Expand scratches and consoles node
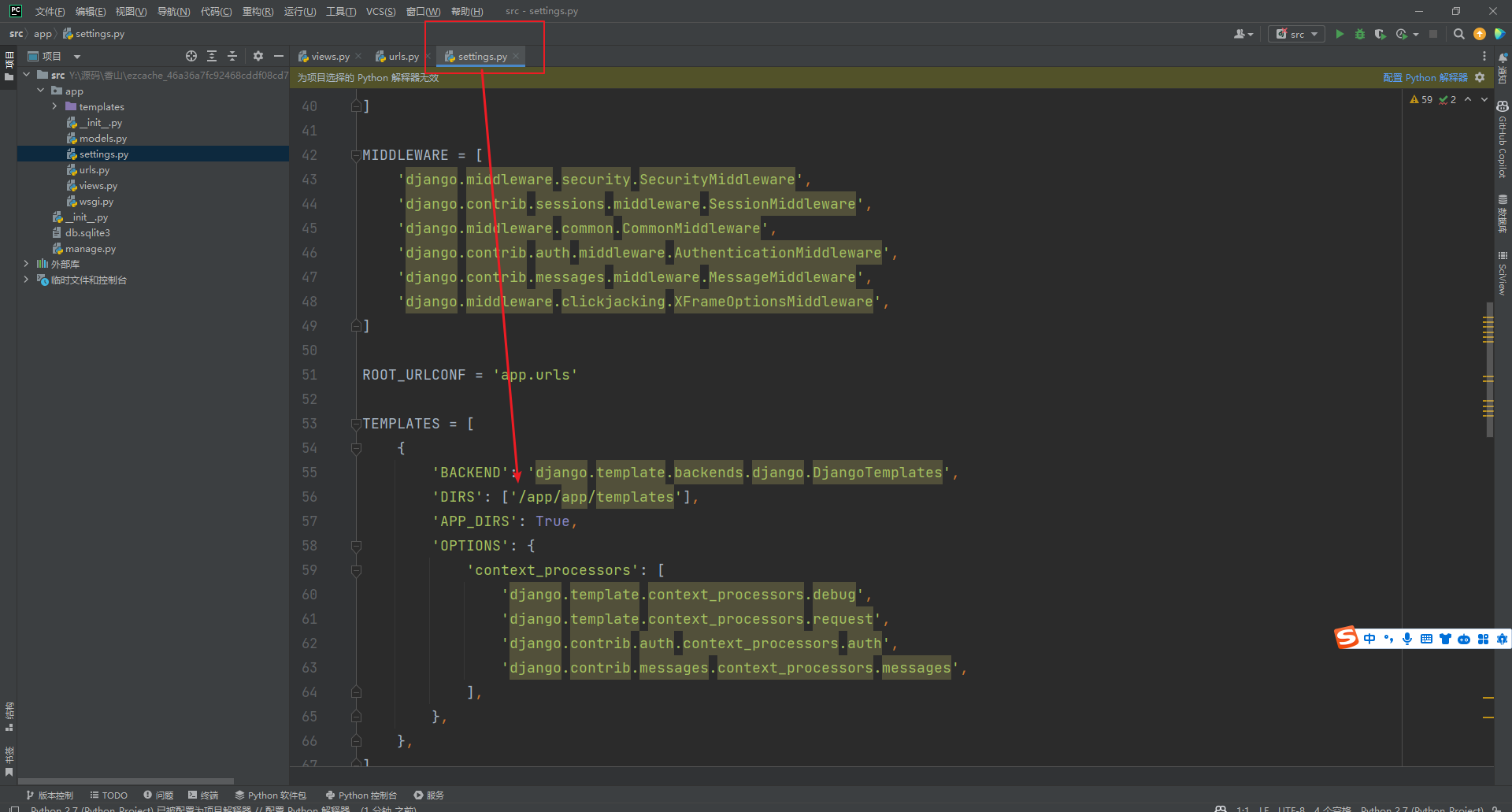Viewport: 1512px width, 812px height. point(26,280)
